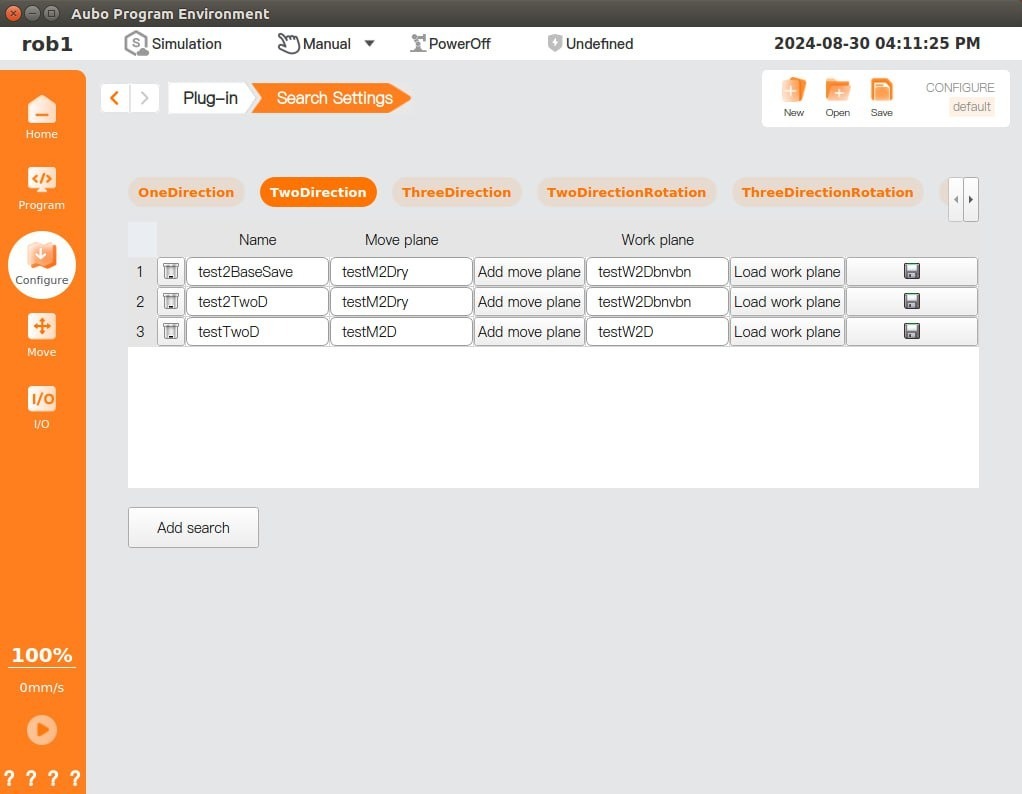Click move plane field testM2Dry in row 1
The height and width of the screenshot is (794, 1022).
coord(401,271)
